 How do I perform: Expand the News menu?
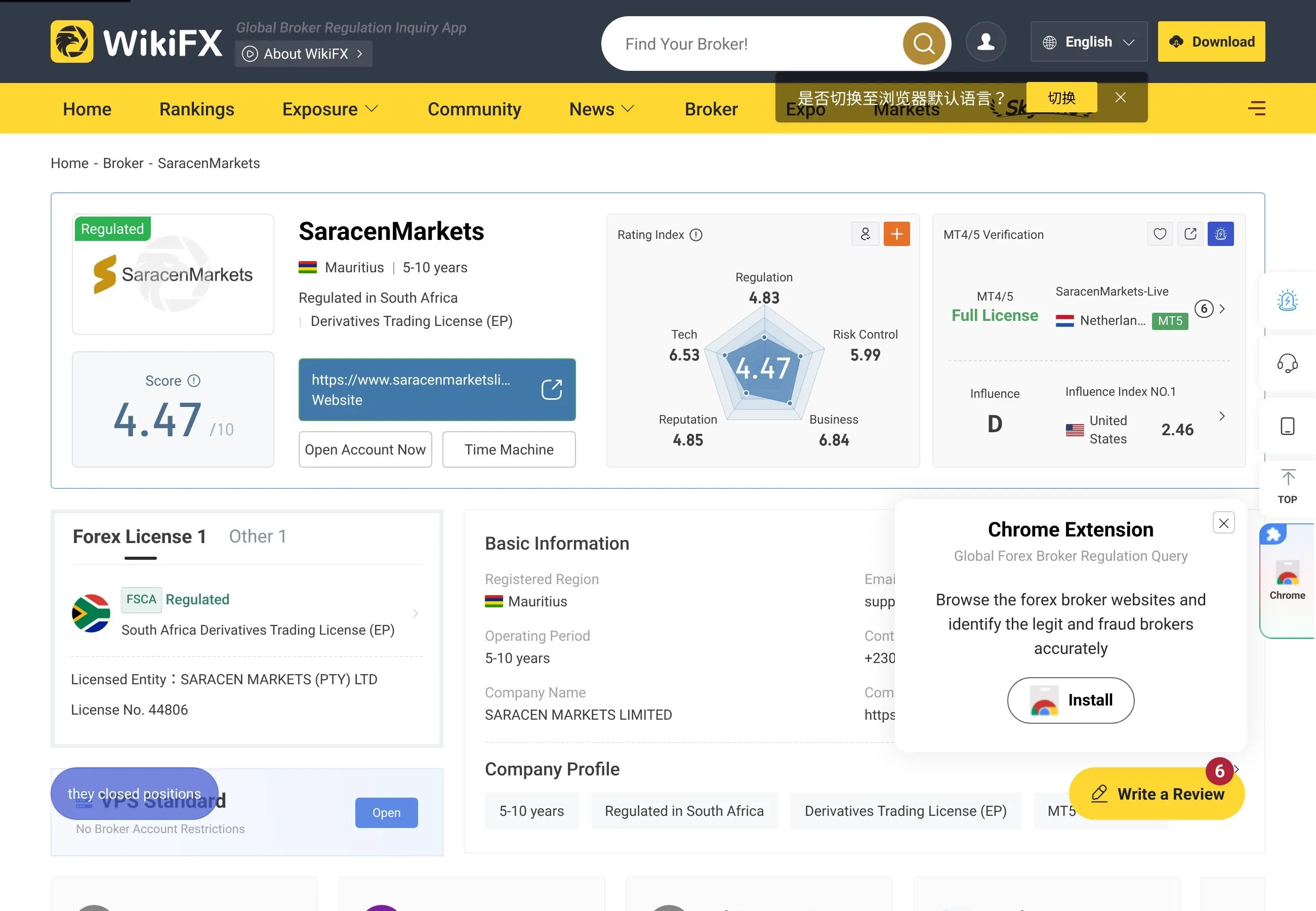coord(601,109)
